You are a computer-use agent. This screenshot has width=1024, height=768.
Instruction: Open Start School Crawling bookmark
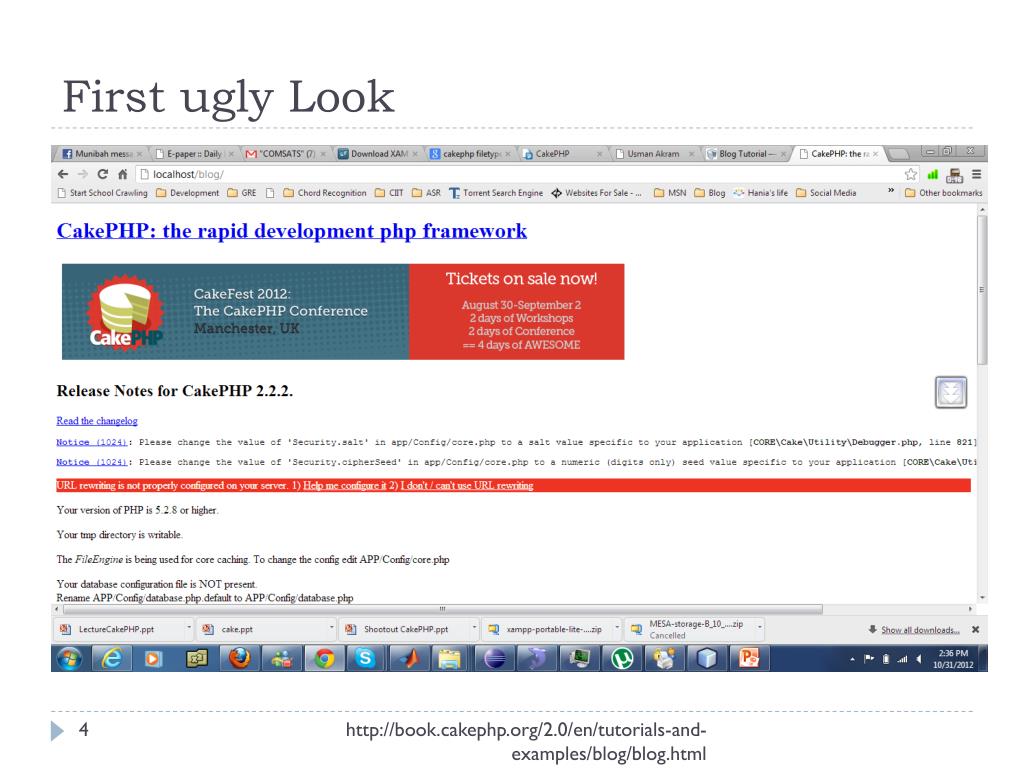(x=103, y=193)
